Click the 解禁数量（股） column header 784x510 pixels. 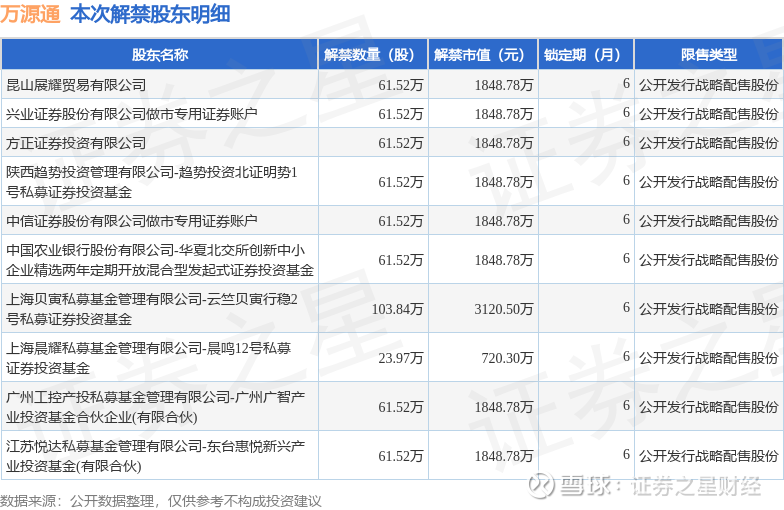pos(373,54)
